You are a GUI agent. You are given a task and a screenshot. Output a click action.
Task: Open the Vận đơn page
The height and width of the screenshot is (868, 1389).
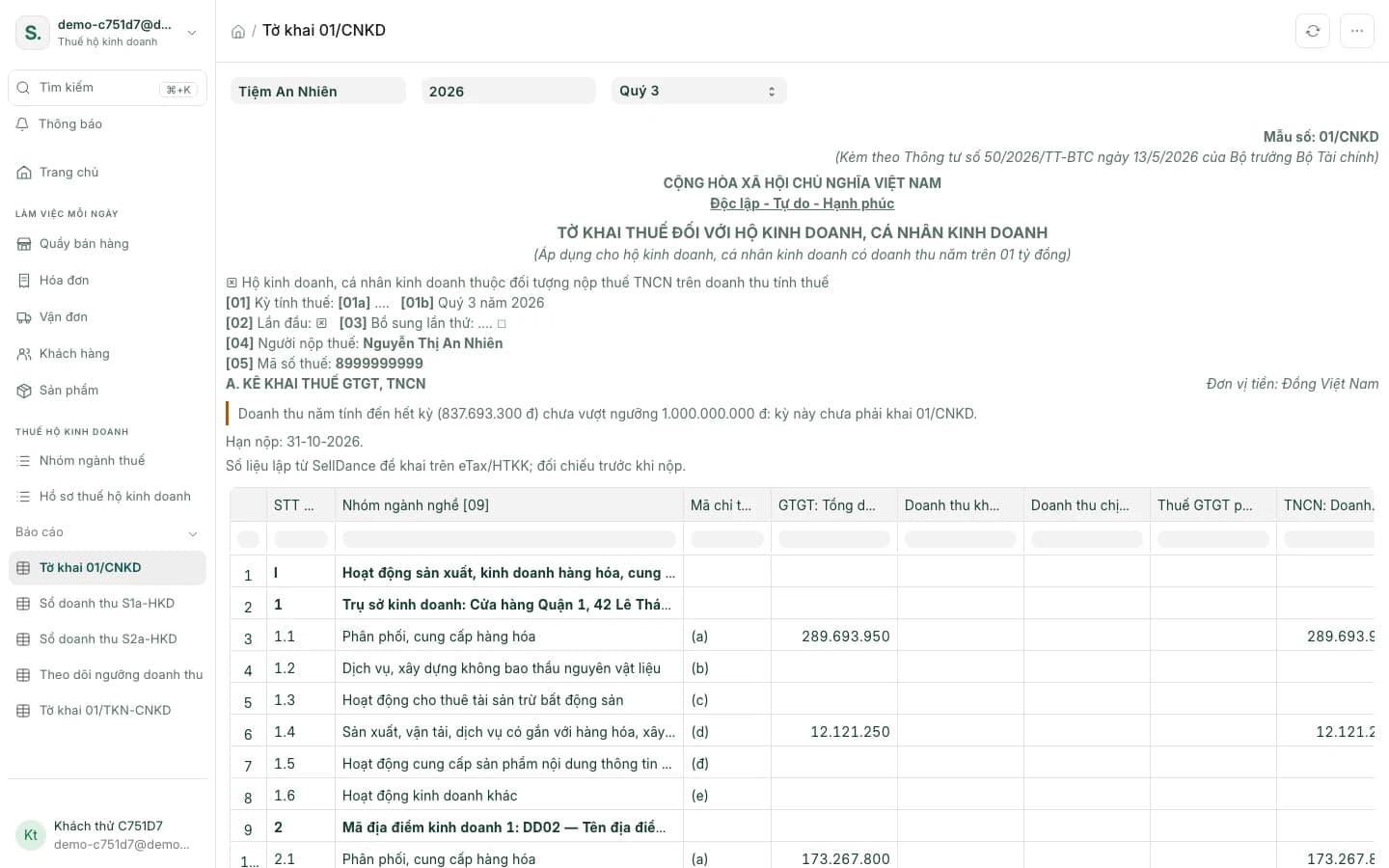tap(107, 317)
